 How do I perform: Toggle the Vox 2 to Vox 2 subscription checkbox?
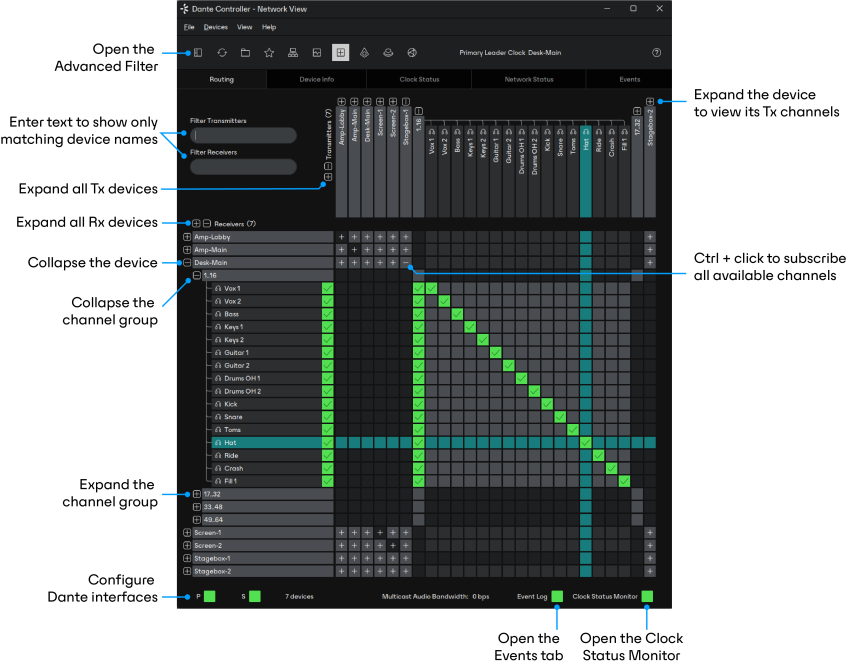pos(444,301)
